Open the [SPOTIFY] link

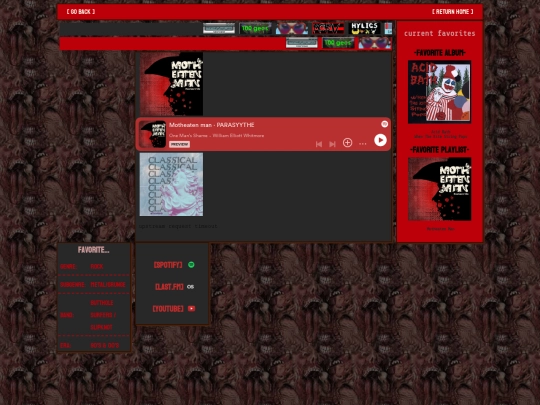168,265
